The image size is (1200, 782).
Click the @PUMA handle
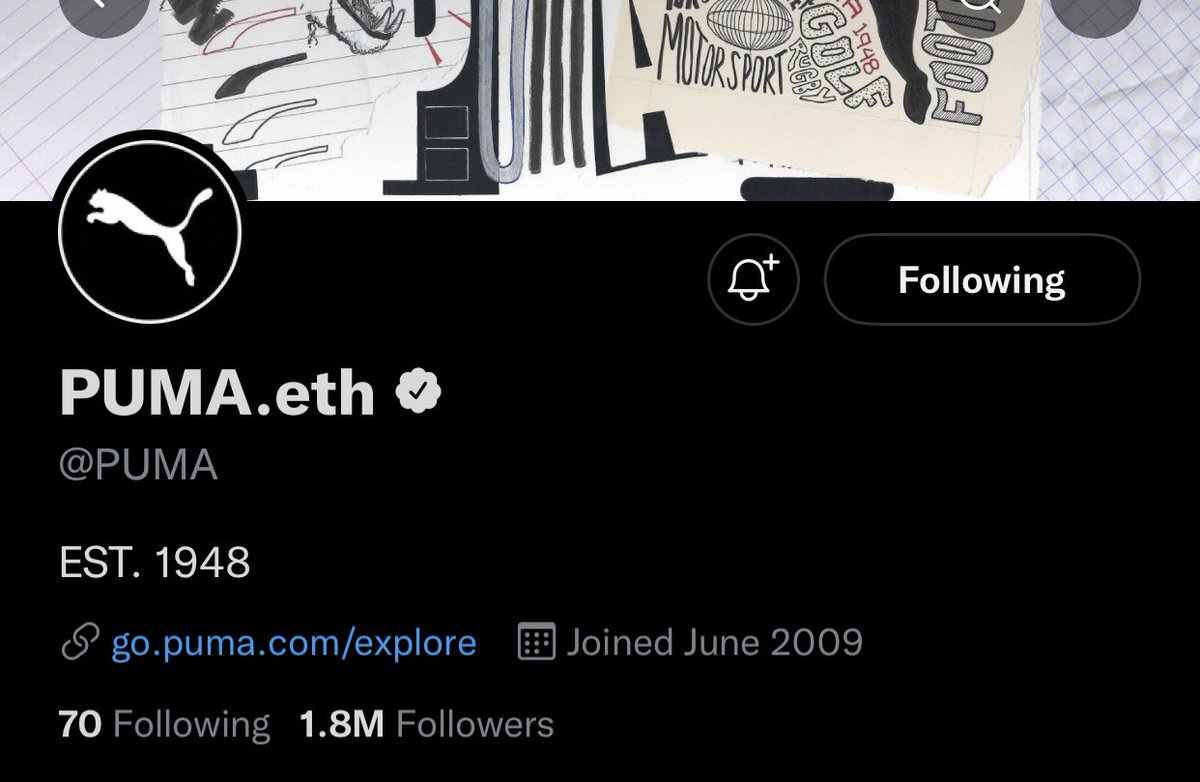[x=139, y=466]
